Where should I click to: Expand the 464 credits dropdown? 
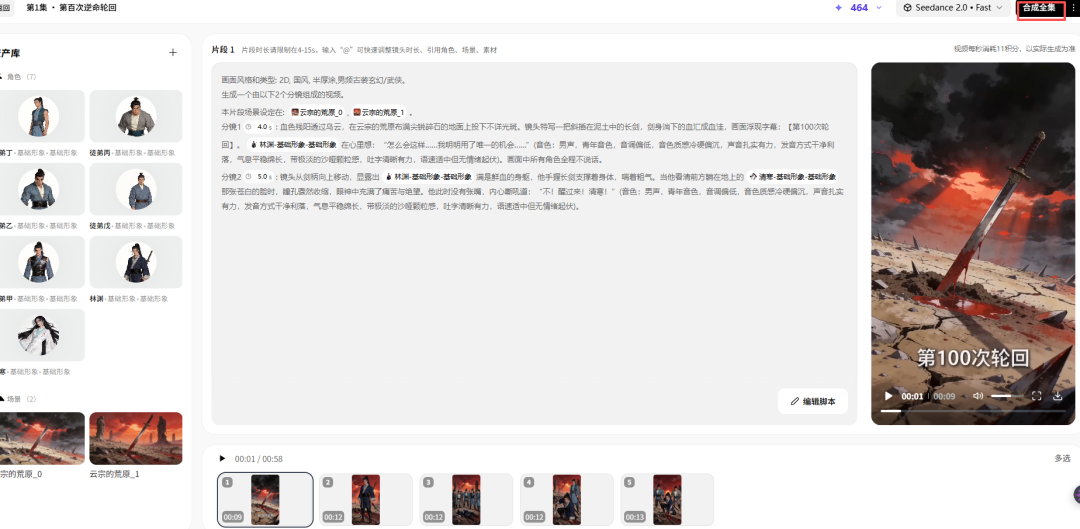[880, 8]
